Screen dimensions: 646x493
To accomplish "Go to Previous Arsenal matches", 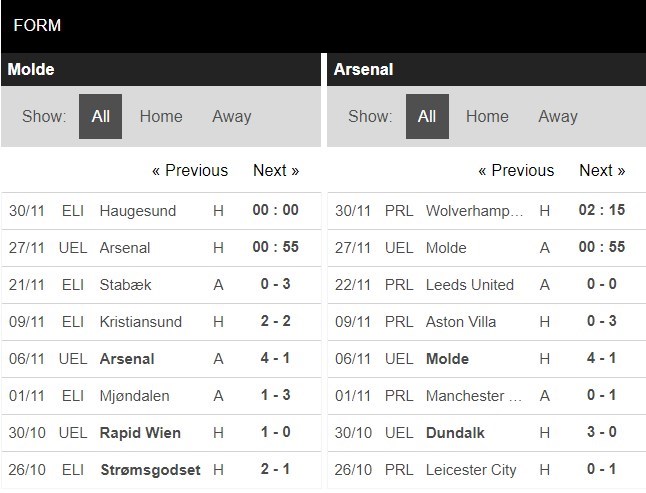I will 516,170.
